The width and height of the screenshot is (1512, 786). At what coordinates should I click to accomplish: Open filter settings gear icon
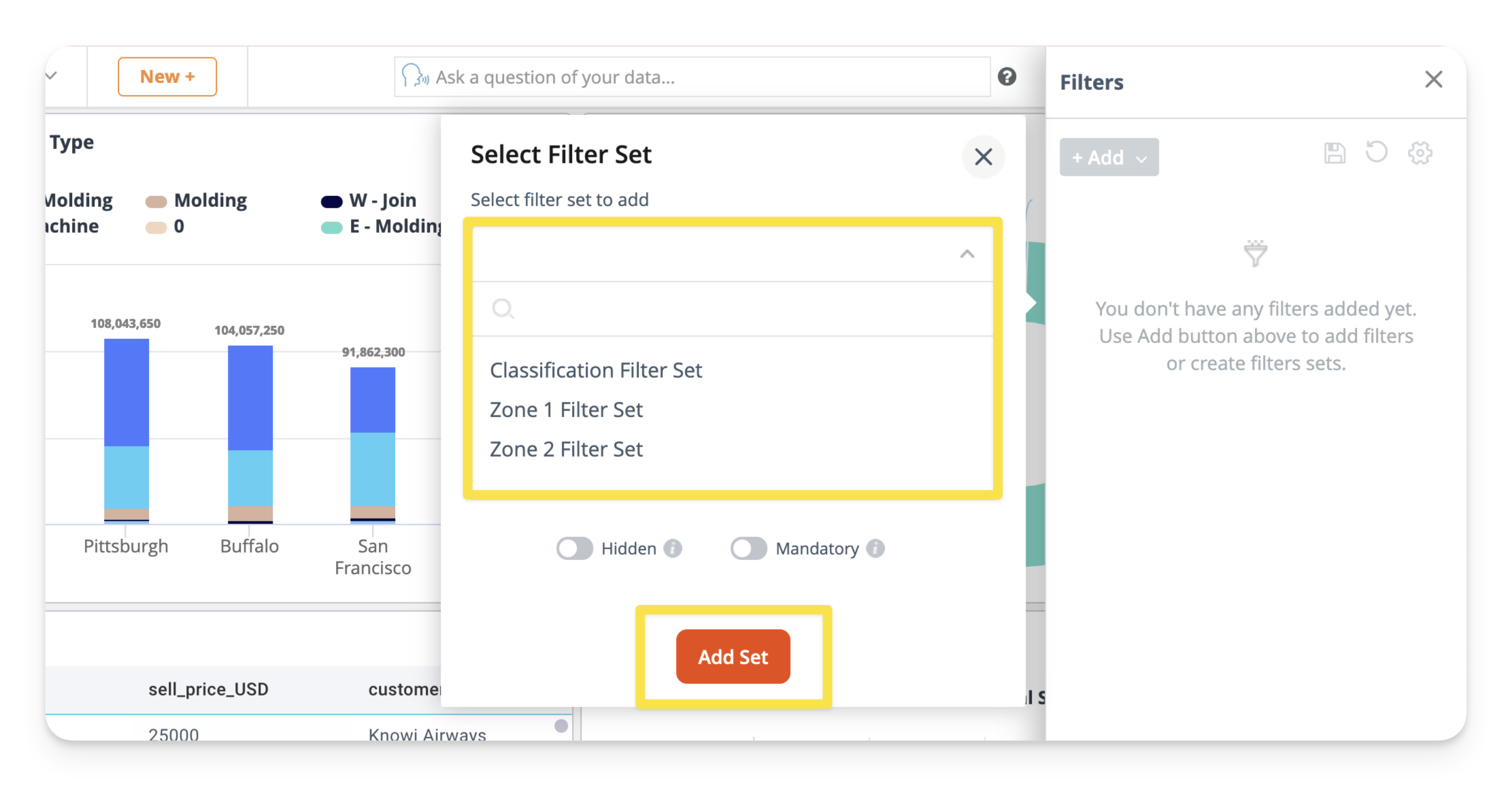pos(1419,153)
